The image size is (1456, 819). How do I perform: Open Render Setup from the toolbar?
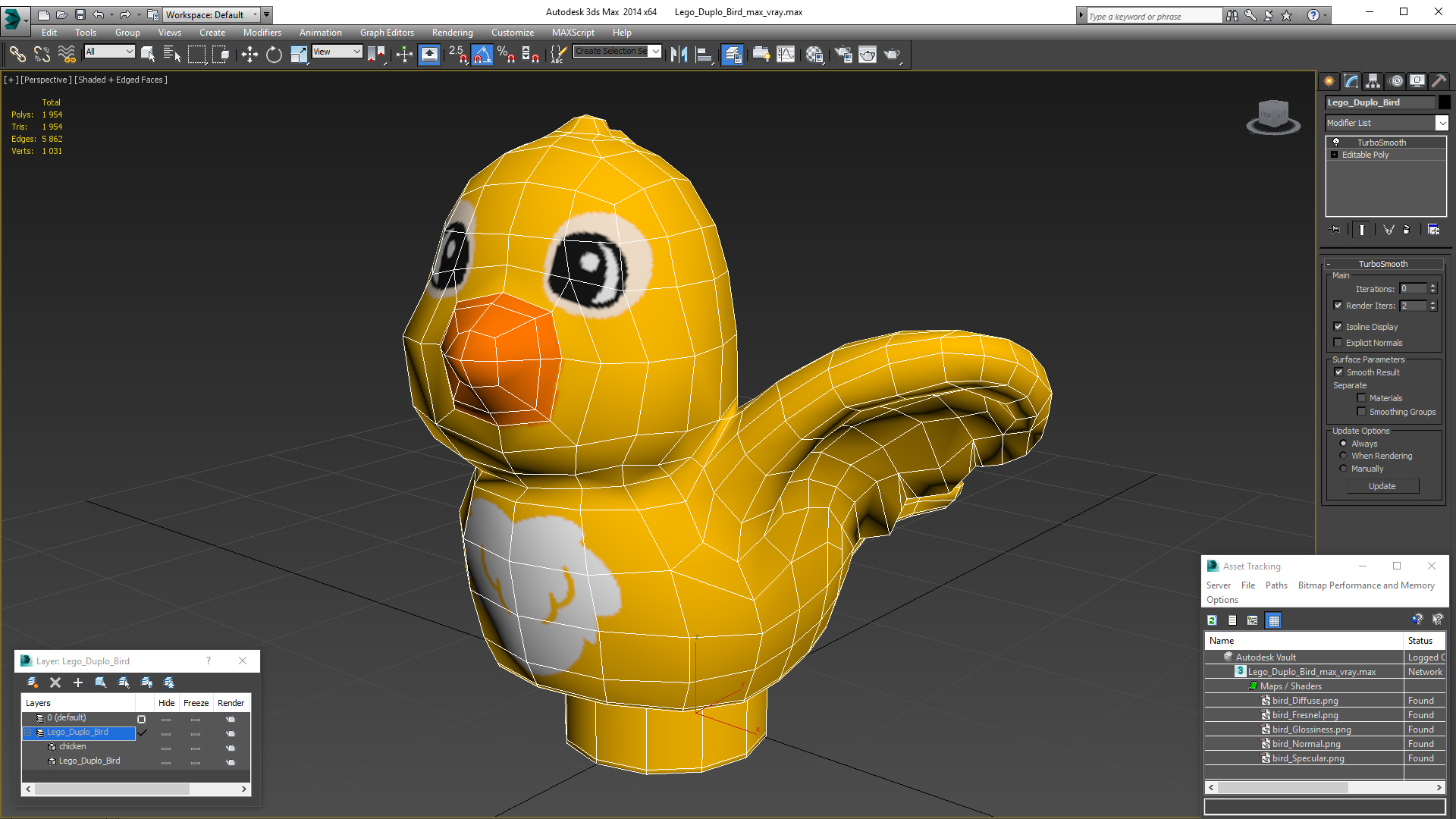pyautogui.click(x=843, y=54)
